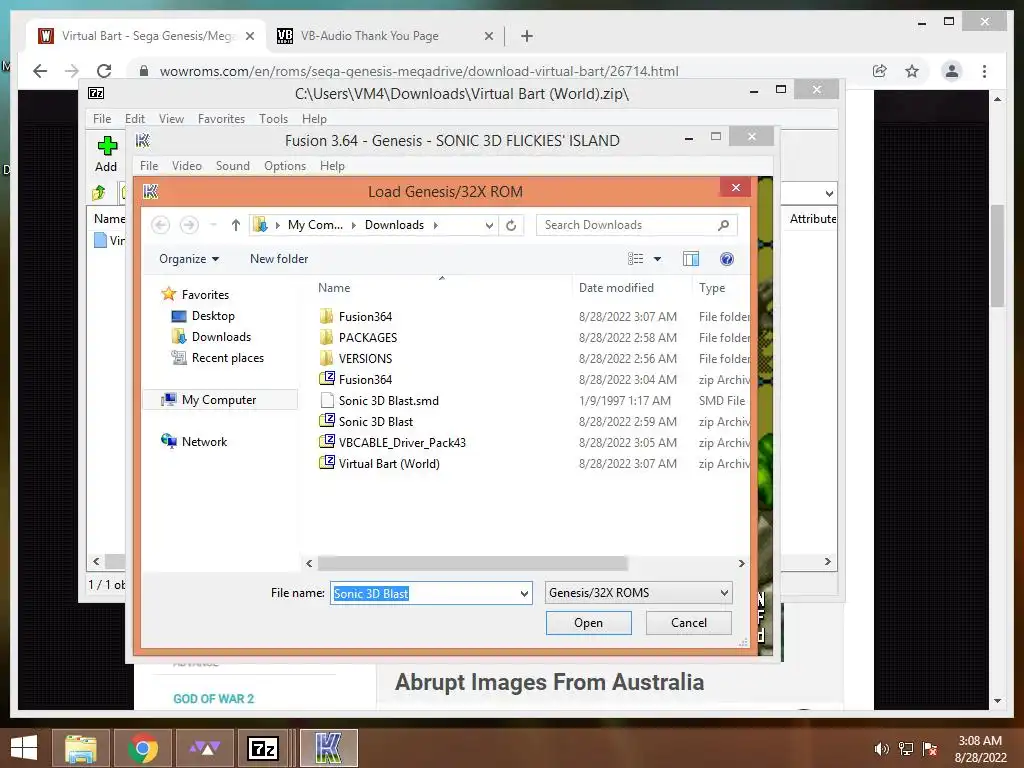Viewport: 1024px width, 768px height.
Task: Select the Virtual Bart (World) zip archive
Action: pyautogui.click(x=389, y=464)
